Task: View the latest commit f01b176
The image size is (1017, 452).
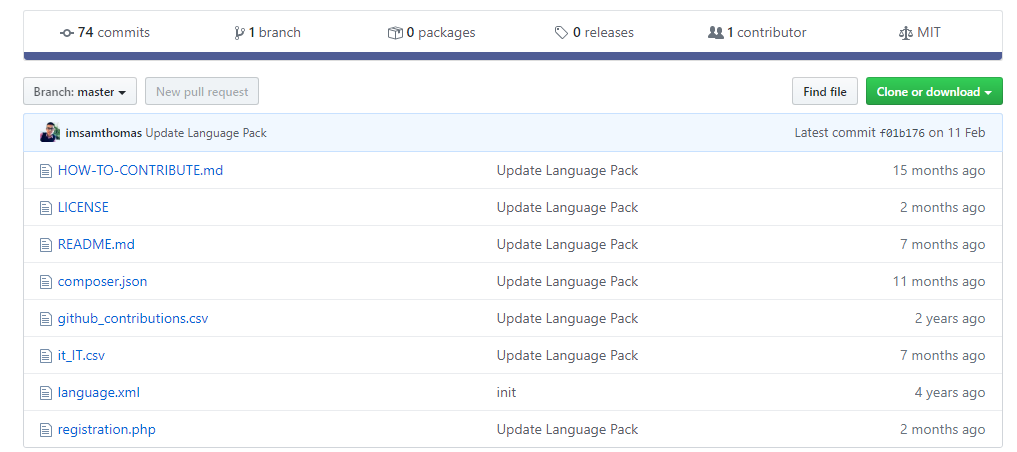Action: [x=901, y=133]
